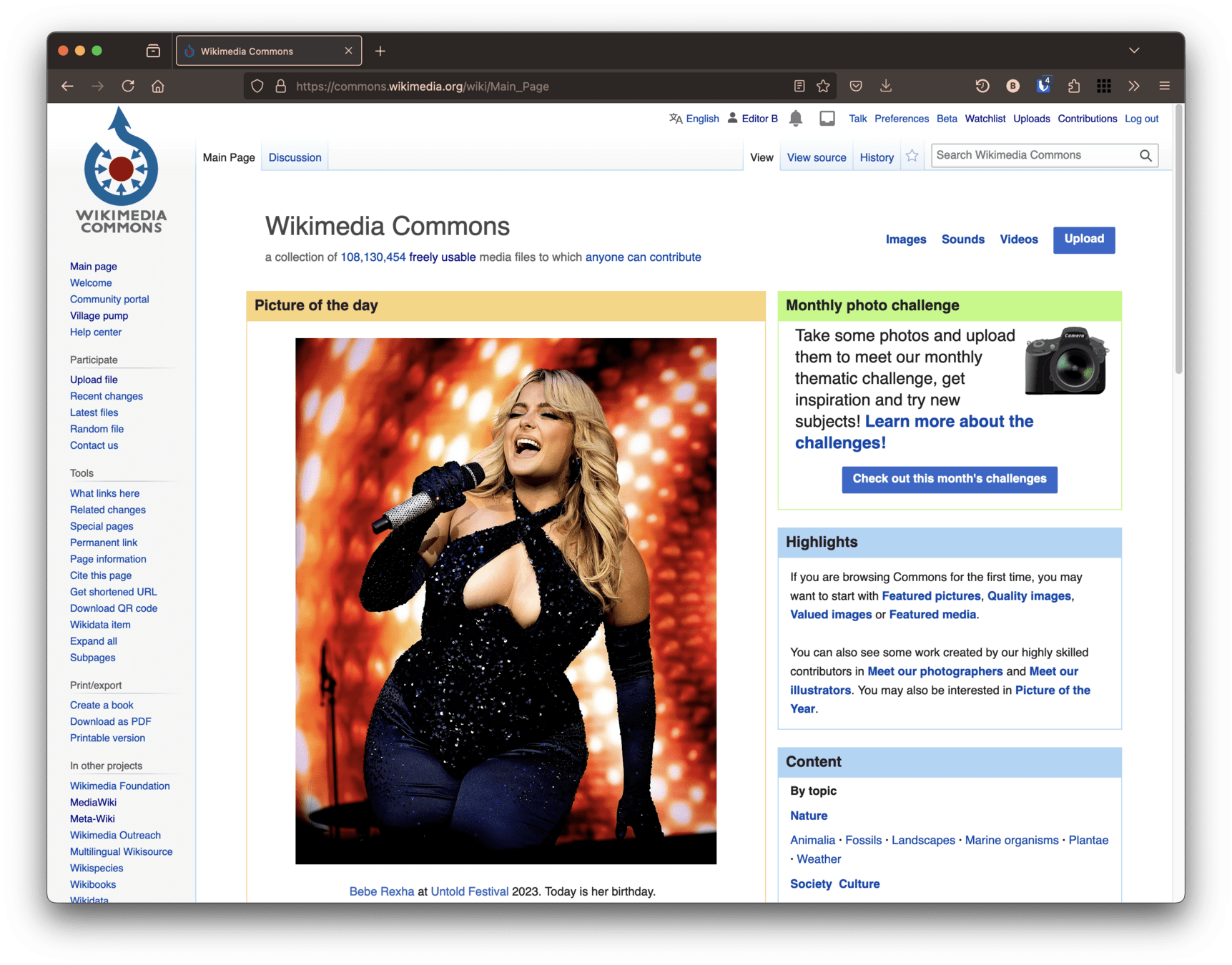Open a new tab with plus icon
Screen dimensions: 1232x965
pyautogui.click(x=380, y=51)
